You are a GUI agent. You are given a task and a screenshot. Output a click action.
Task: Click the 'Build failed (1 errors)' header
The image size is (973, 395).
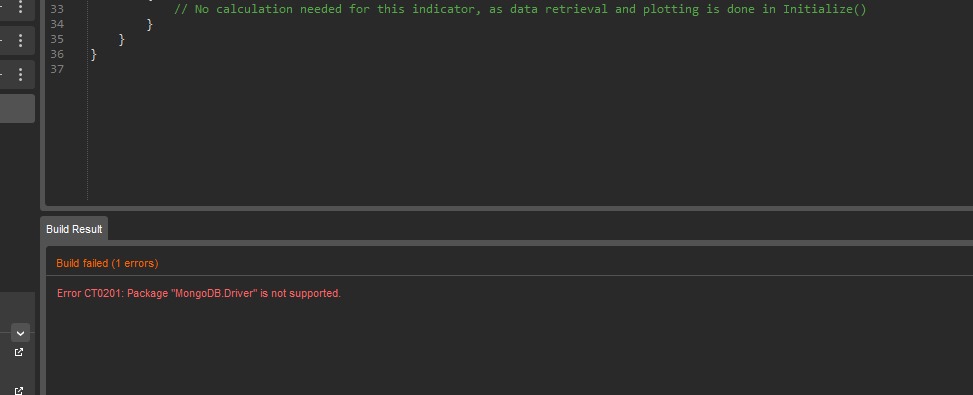tap(107, 263)
